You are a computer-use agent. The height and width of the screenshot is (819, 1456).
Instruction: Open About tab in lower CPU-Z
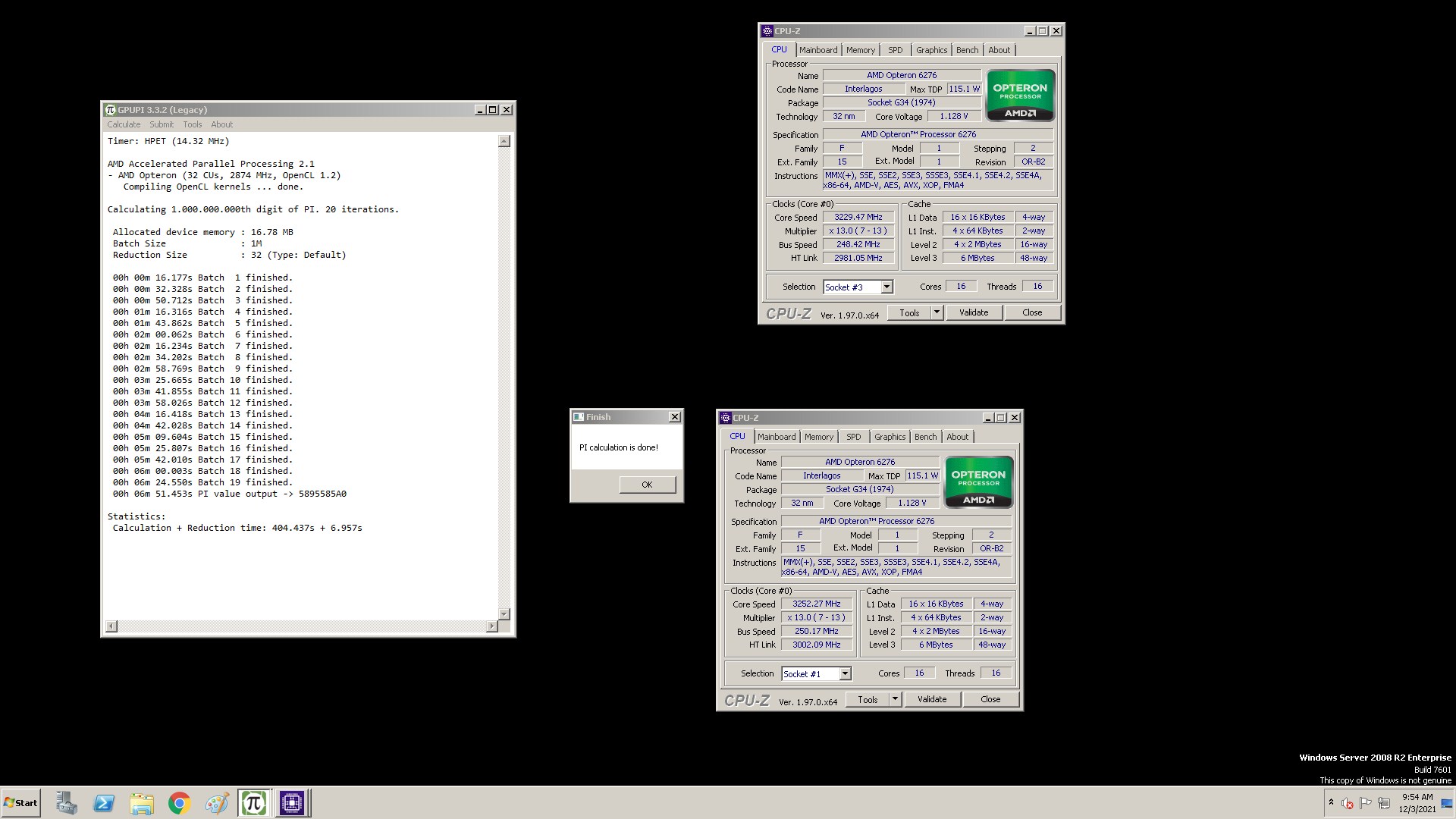957,437
